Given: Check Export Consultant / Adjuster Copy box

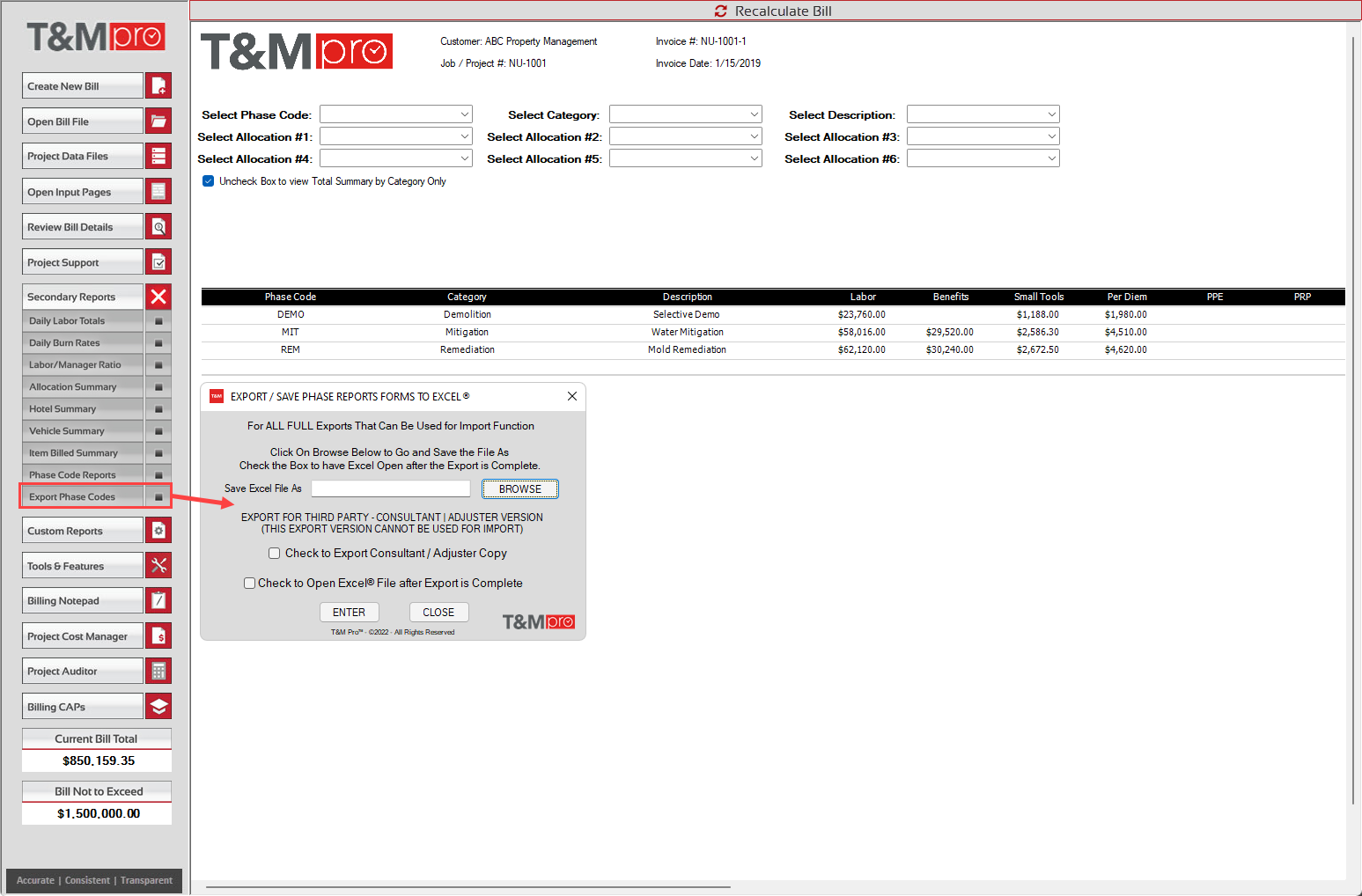Looking at the screenshot, I should 275,554.
